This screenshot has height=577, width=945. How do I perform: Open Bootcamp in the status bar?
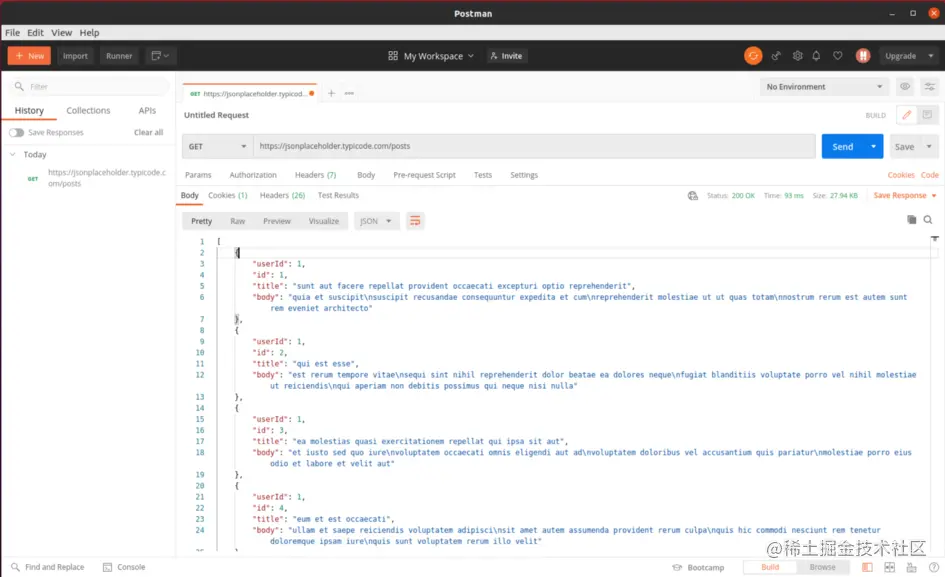[698, 567]
